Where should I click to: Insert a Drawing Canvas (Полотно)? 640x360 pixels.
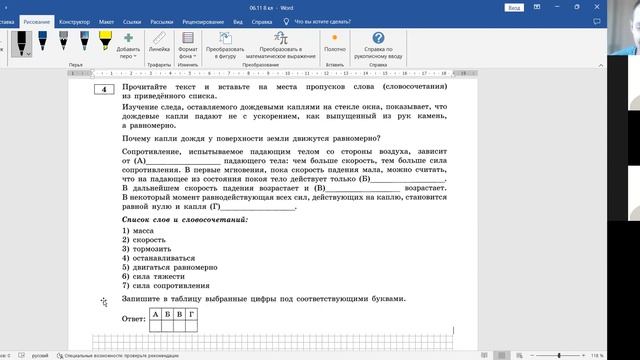335,42
